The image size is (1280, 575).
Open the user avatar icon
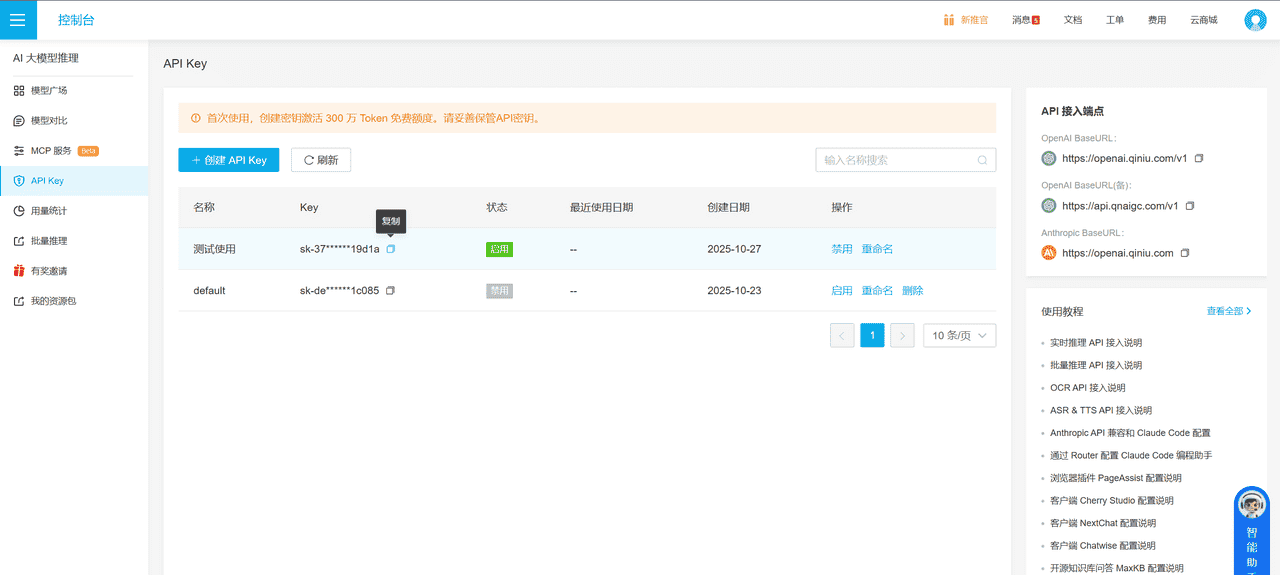[1255, 20]
